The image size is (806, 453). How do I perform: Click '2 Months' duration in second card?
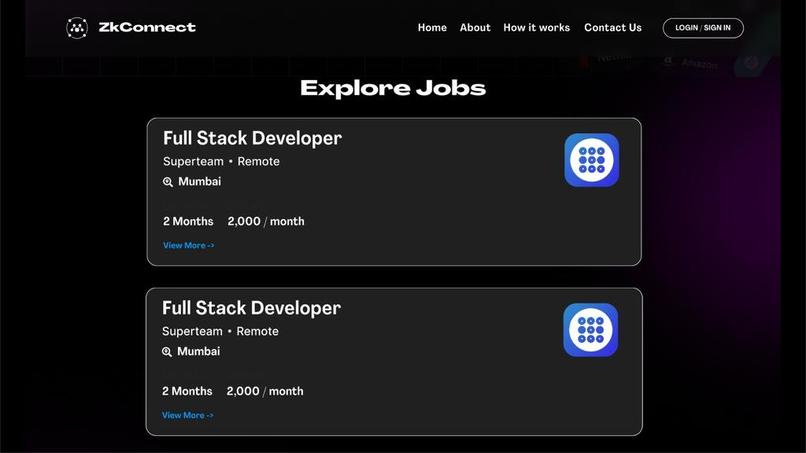tap(187, 391)
